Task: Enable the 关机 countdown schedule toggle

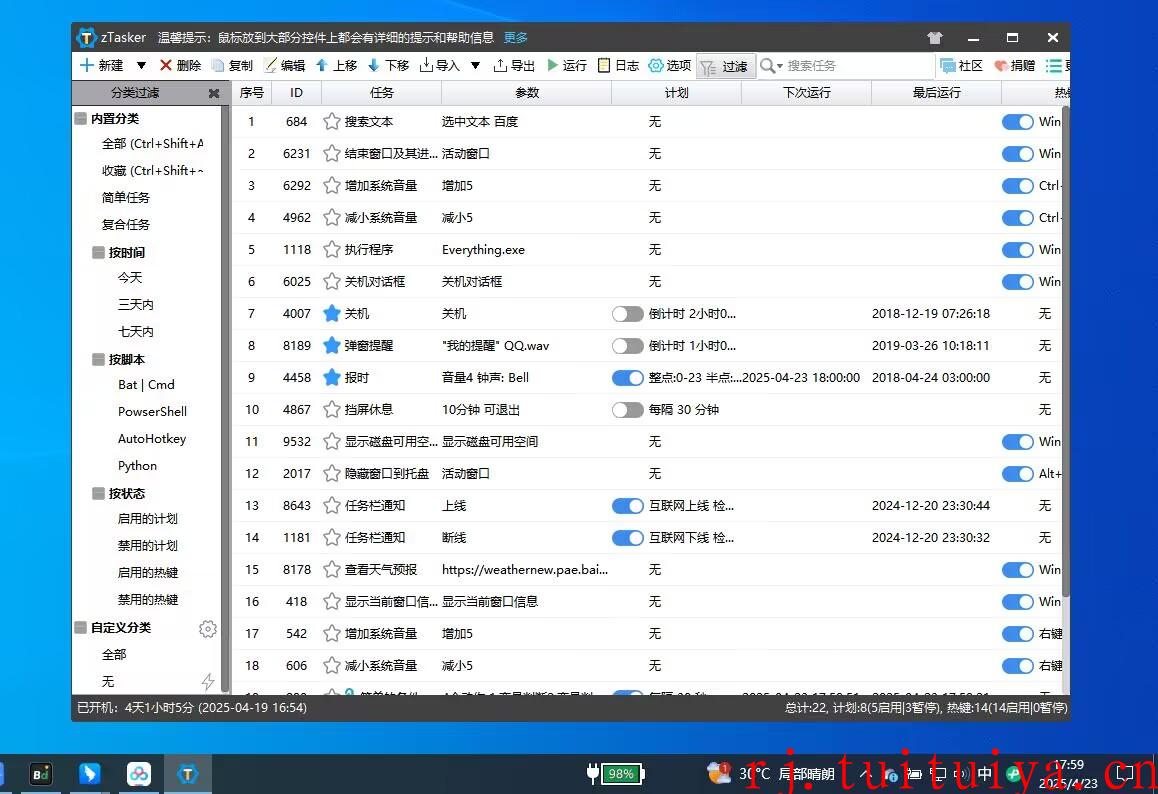Action: point(628,314)
